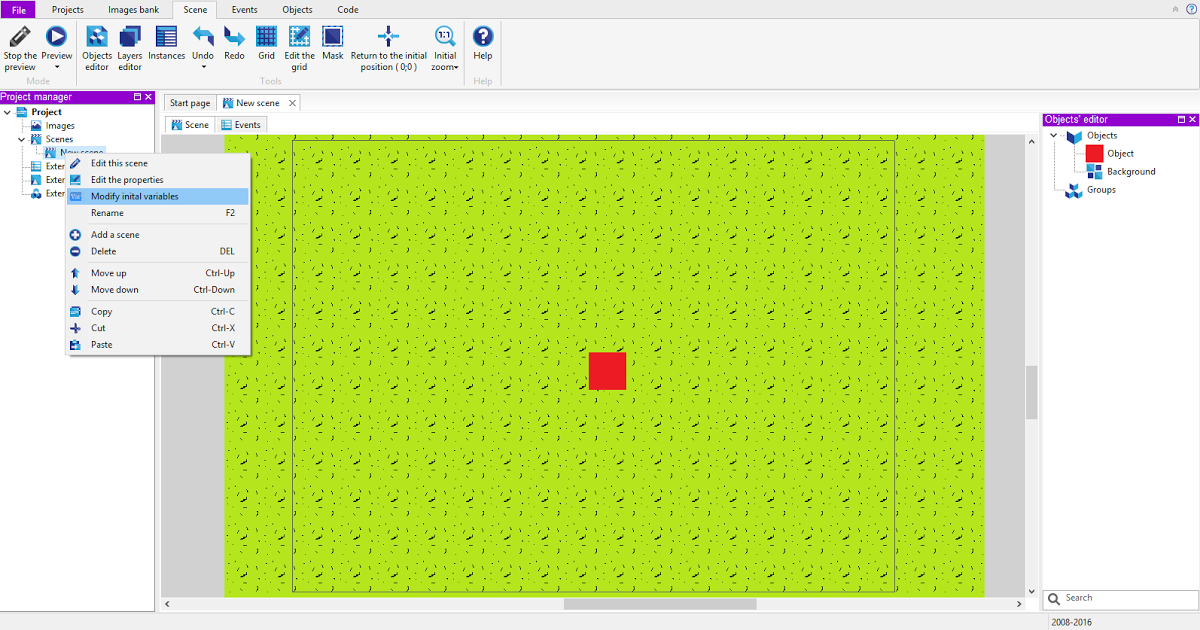Switch to the Events tab

point(241,124)
